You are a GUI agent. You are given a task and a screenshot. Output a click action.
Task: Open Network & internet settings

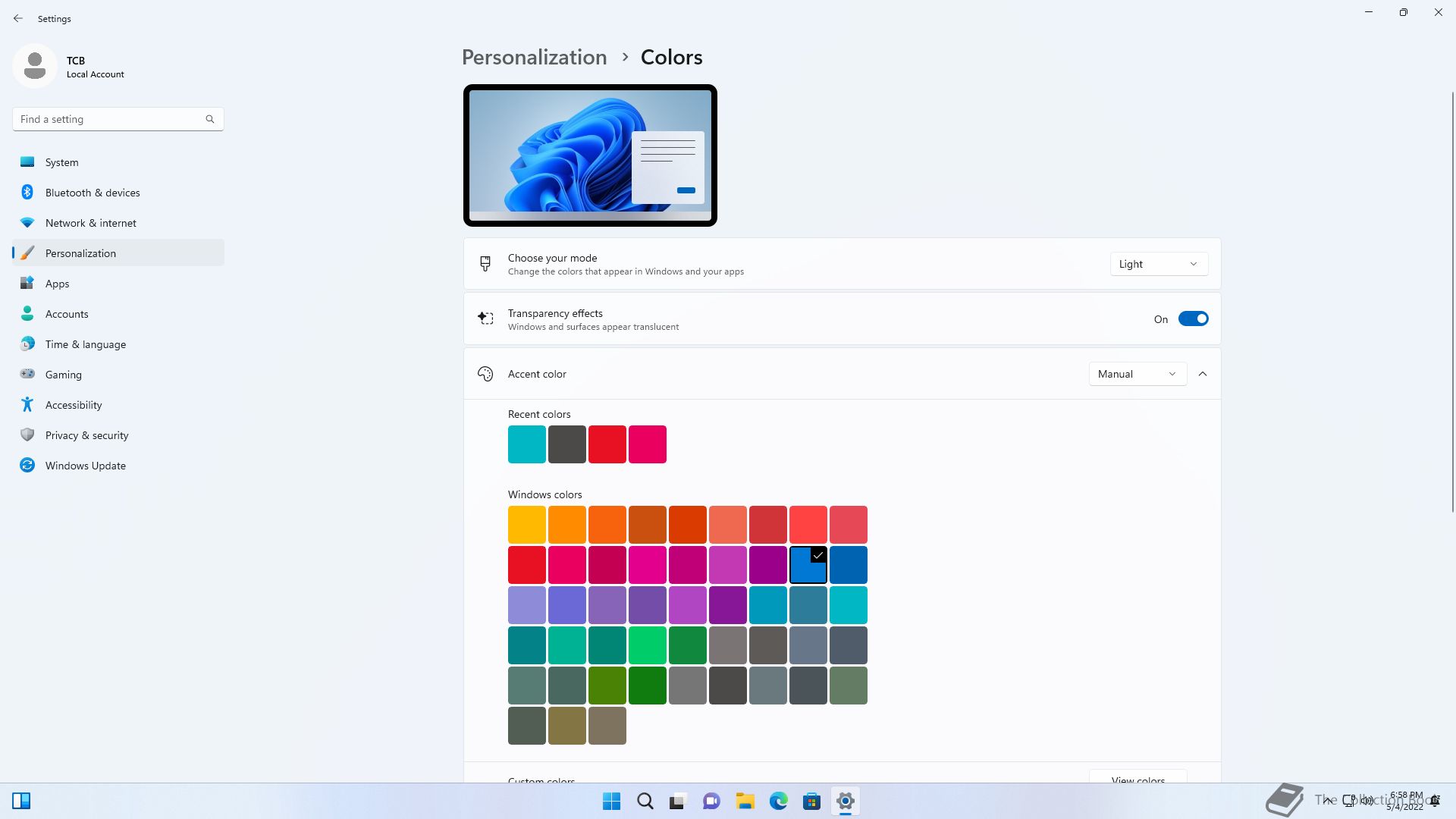[118, 223]
